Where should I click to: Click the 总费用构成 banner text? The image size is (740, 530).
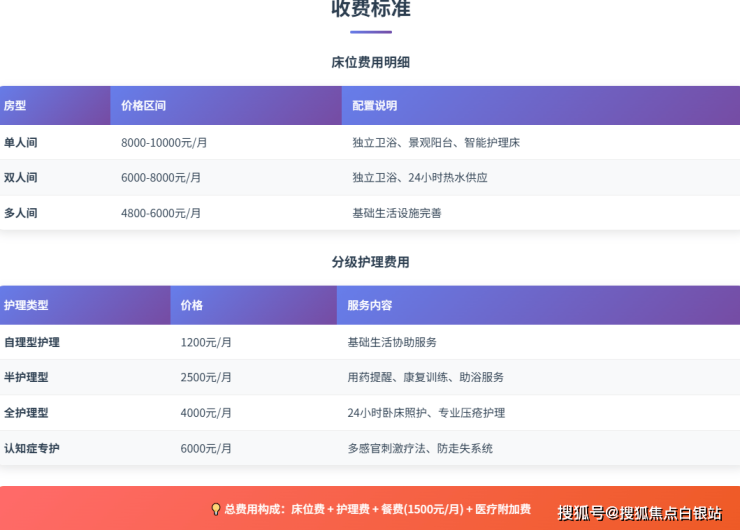point(378,509)
